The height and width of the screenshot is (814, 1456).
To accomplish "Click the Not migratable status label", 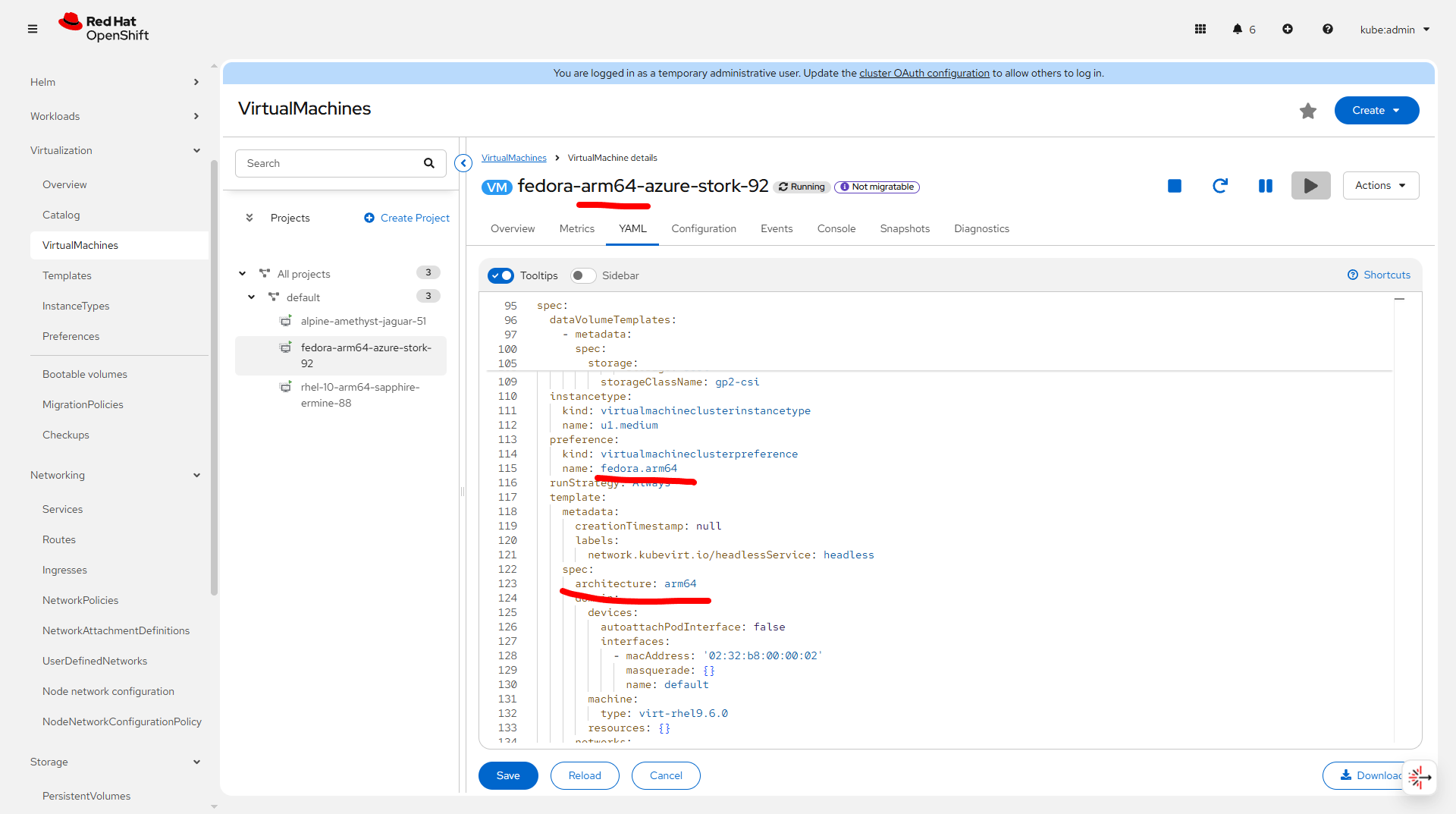I will point(877,187).
